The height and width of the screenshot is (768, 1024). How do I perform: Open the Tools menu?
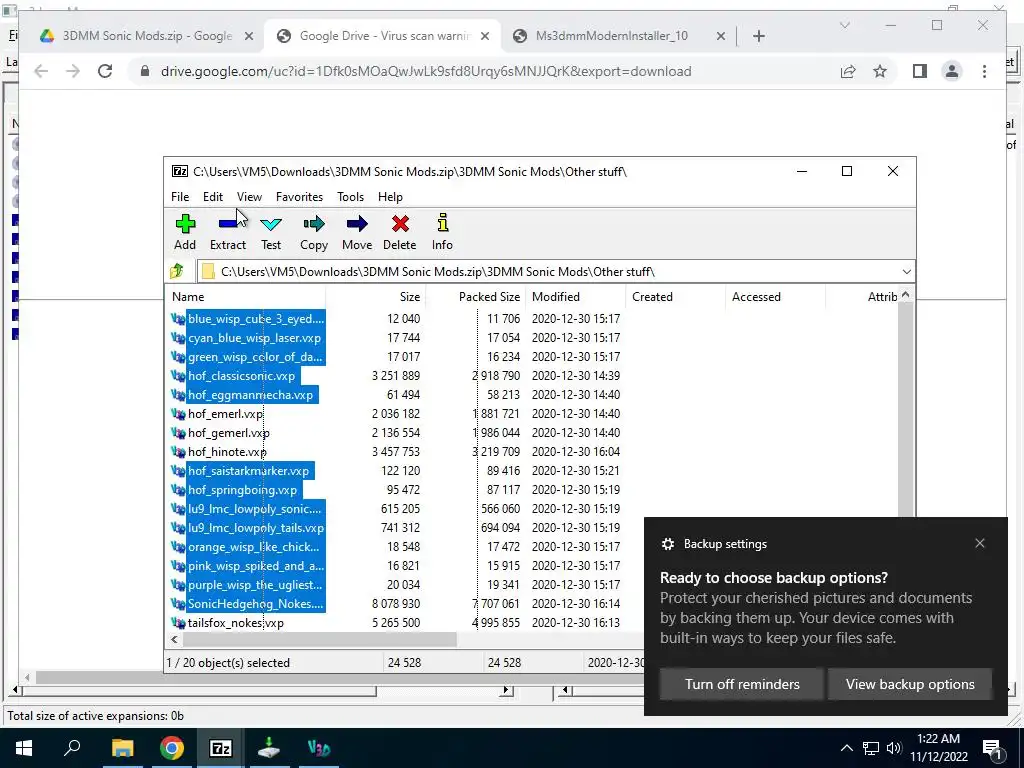pos(351,197)
